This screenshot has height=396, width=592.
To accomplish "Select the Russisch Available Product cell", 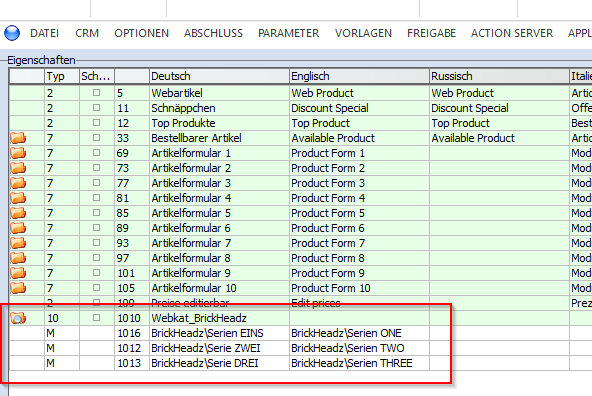I will tap(499, 138).
